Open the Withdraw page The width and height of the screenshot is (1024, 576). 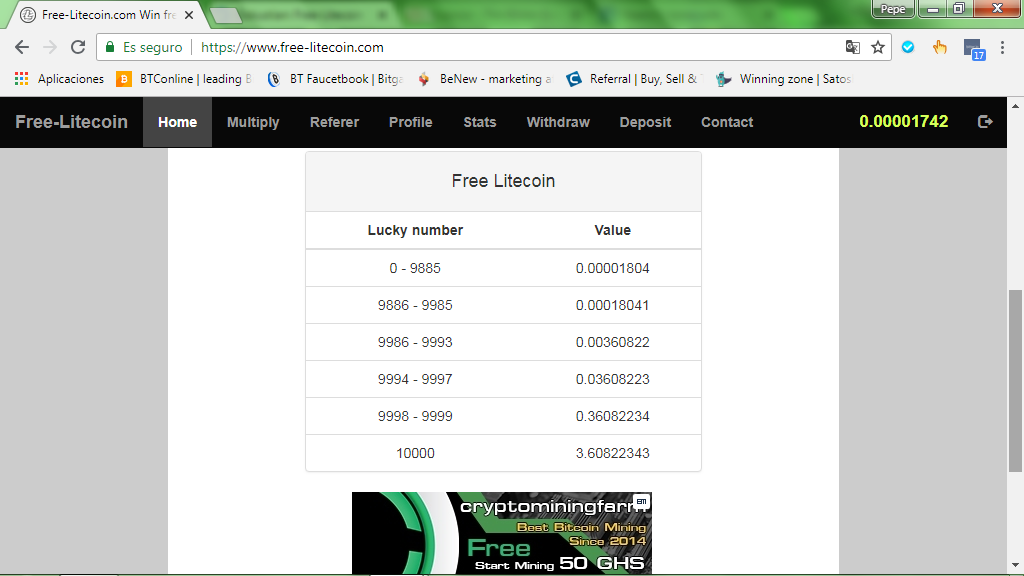[x=558, y=122]
